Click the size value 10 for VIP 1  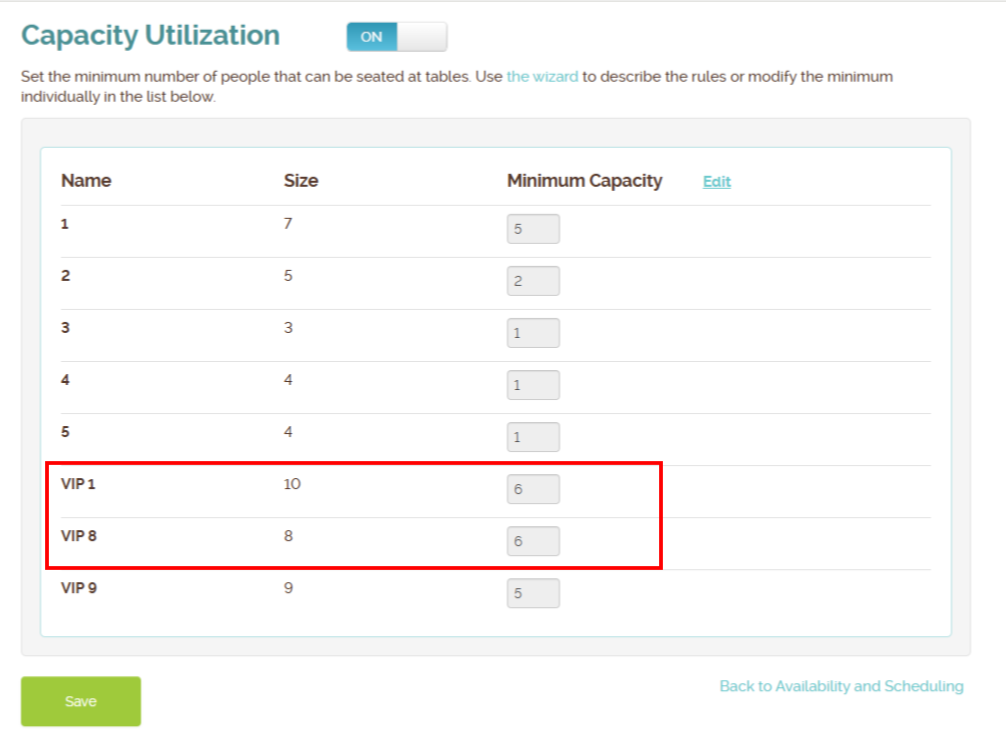click(291, 483)
